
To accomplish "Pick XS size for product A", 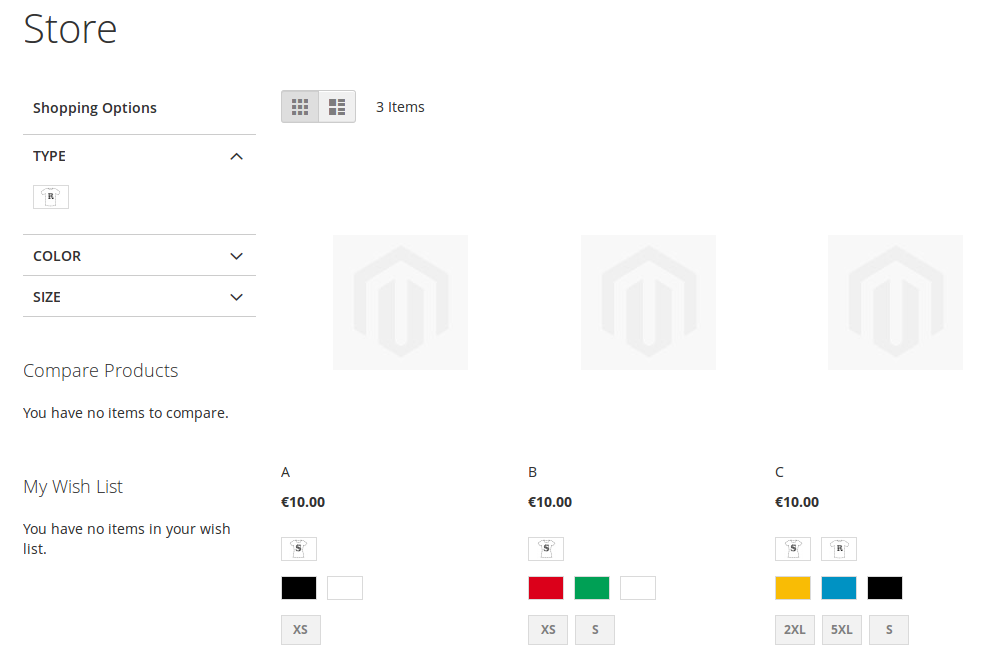I will point(301,630).
